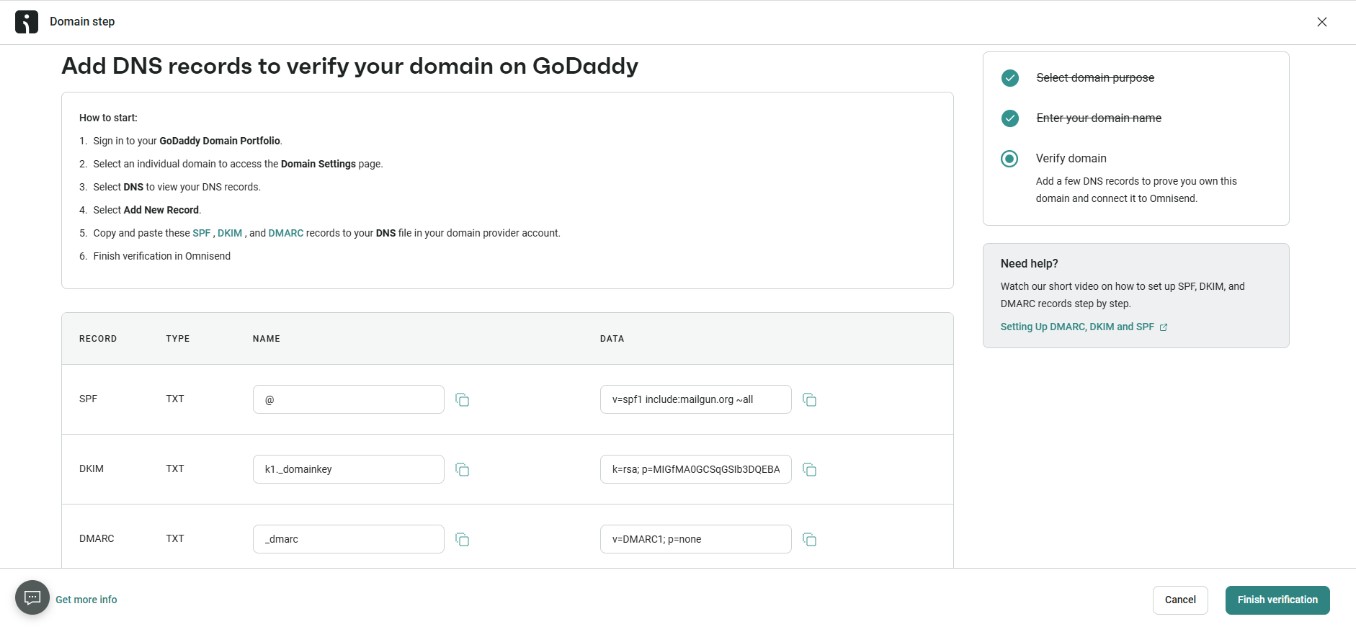Click the SPF name field with @

click(x=348, y=399)
